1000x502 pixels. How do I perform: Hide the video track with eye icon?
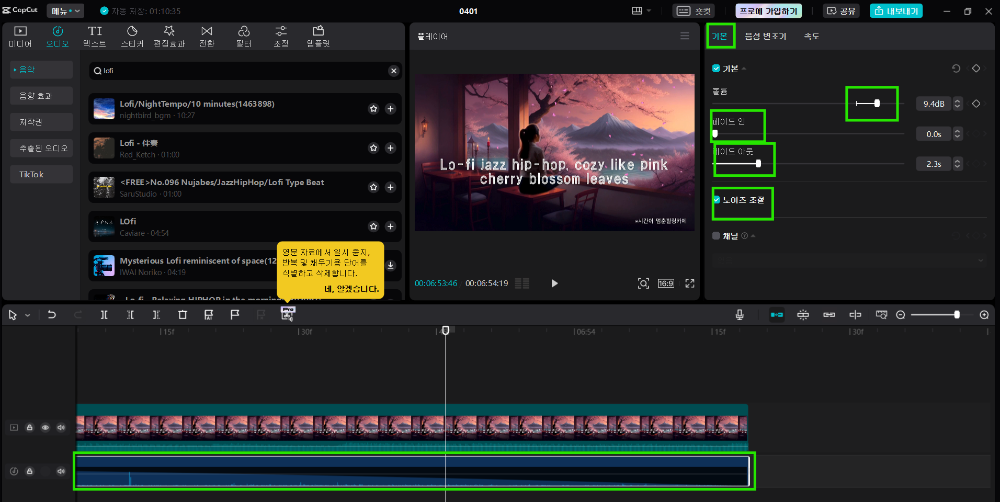coord(45,427)
